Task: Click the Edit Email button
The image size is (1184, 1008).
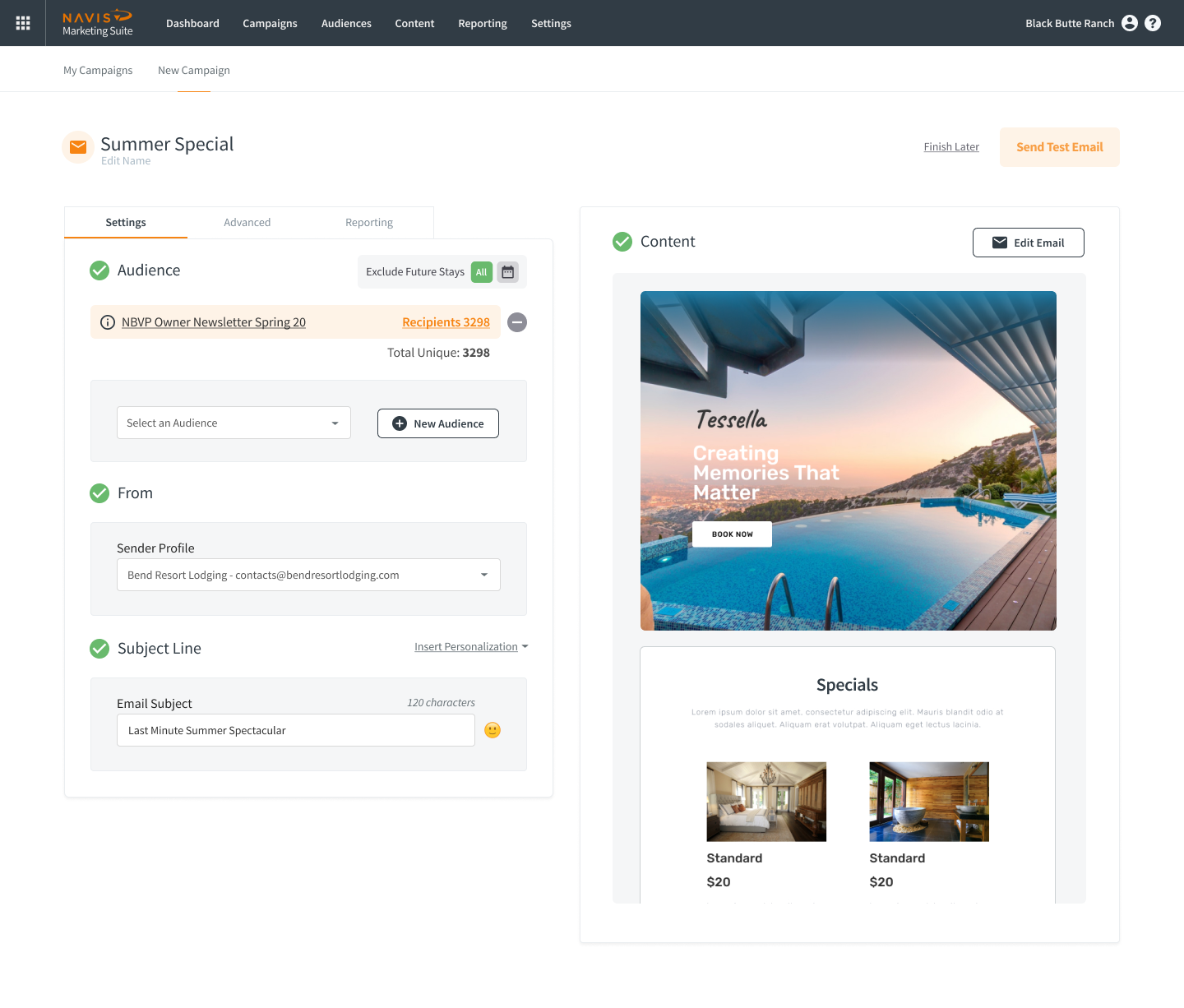Action: [x=1028, y=243]
